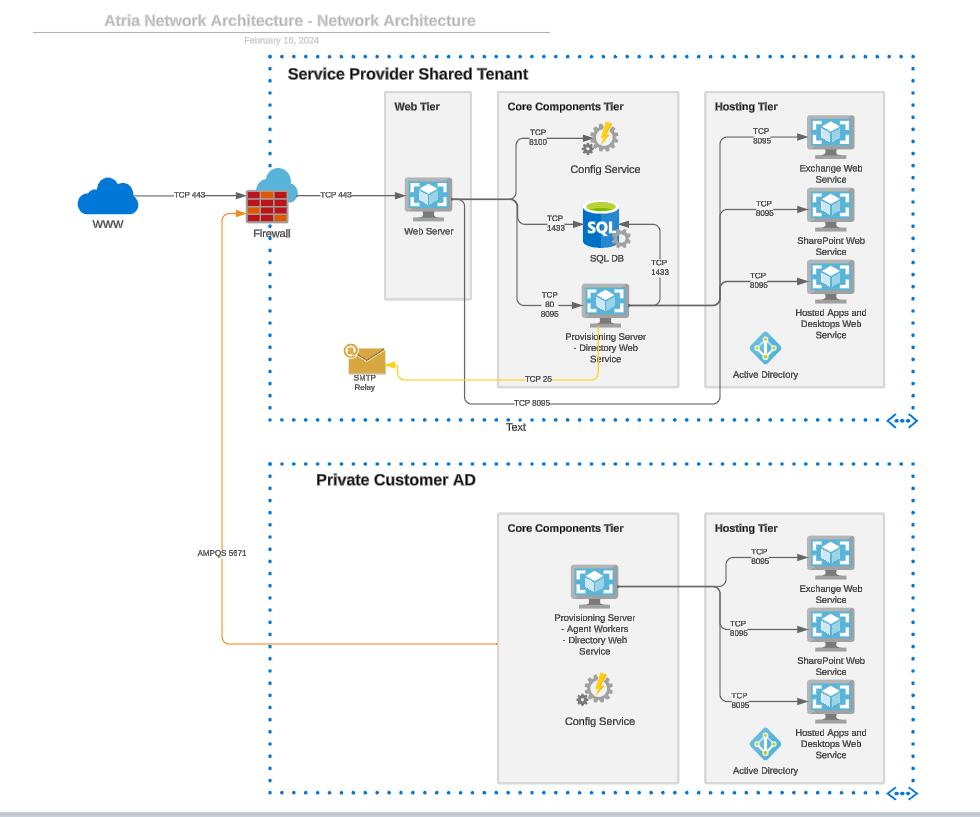The image size is (980, 817).
Task: Select the February 16, 2024 date text
Action: (x=281, y=41)
